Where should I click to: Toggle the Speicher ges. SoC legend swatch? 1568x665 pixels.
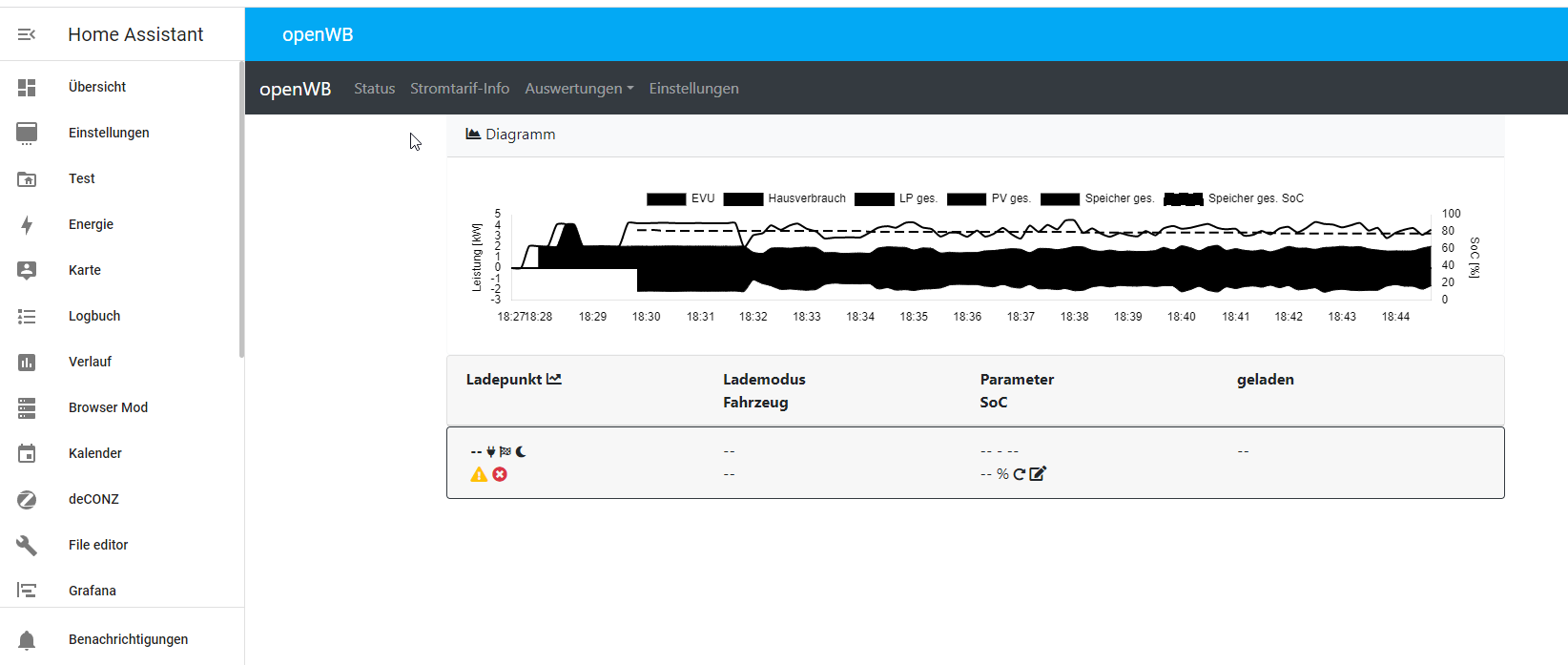[1184, 198]
